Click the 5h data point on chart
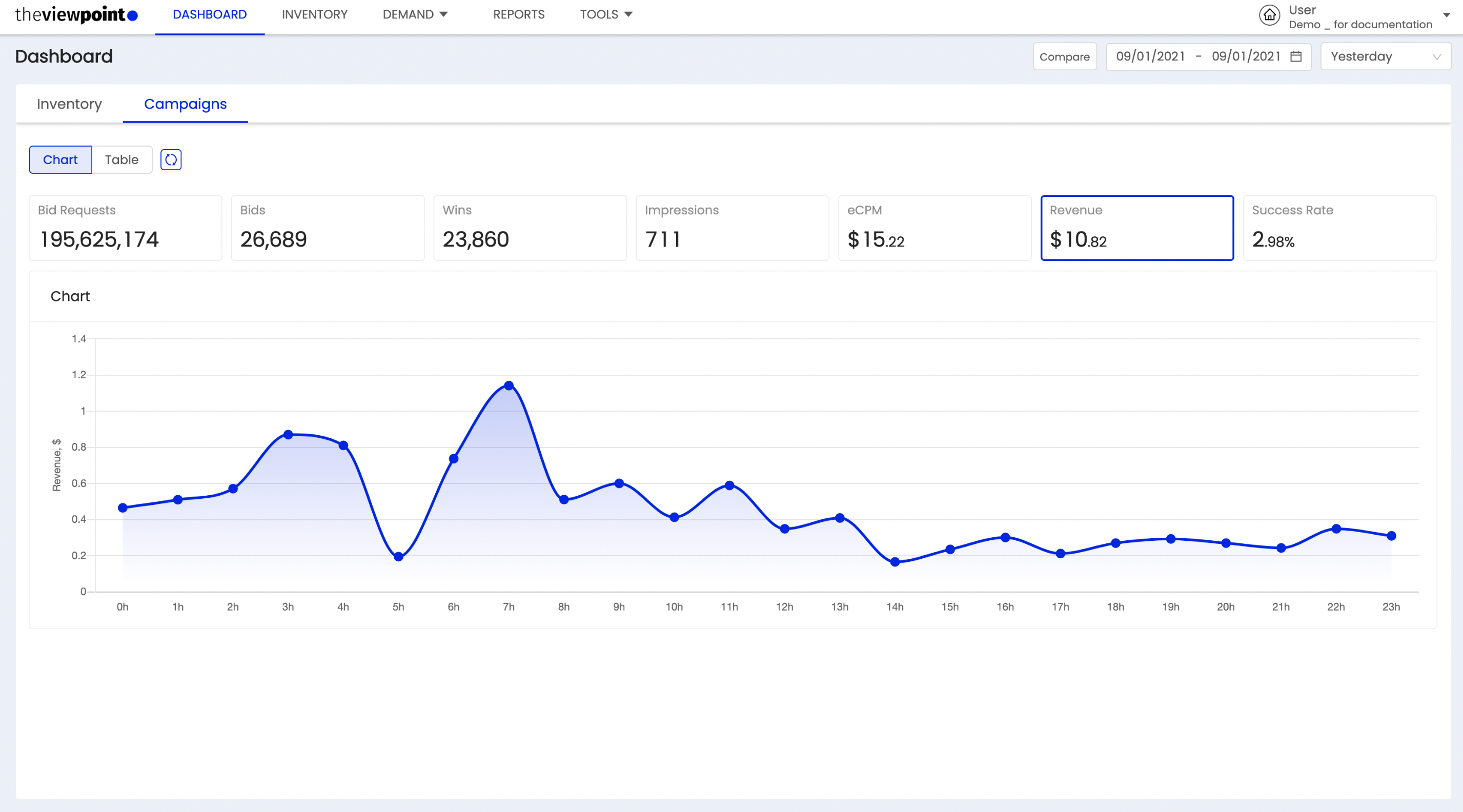This screenshot has height=812, width=1463. click(399, 557)
